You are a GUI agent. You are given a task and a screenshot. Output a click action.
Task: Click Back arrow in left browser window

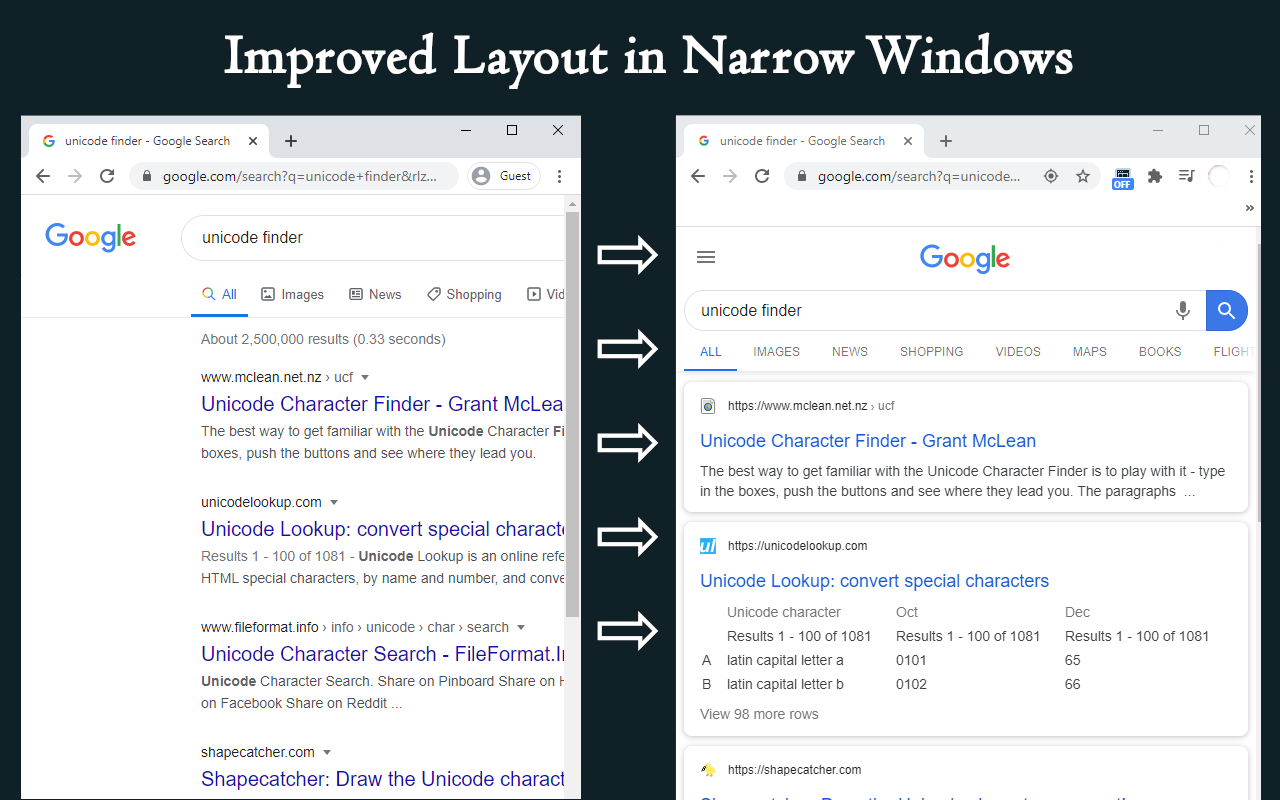point(43,176)
